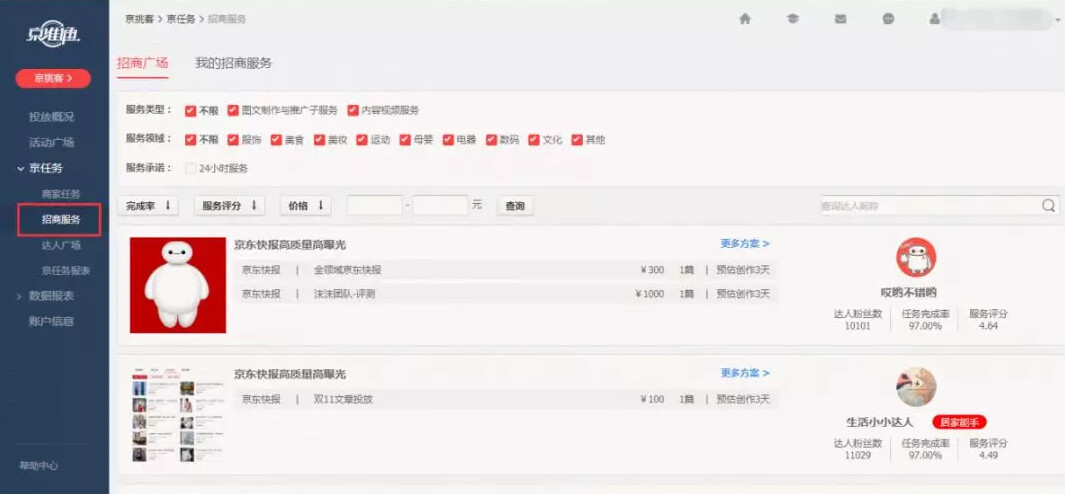Open the graduation cap learning icon
Viewport: 1065px width, 494px height.
[x=793, y=19]
